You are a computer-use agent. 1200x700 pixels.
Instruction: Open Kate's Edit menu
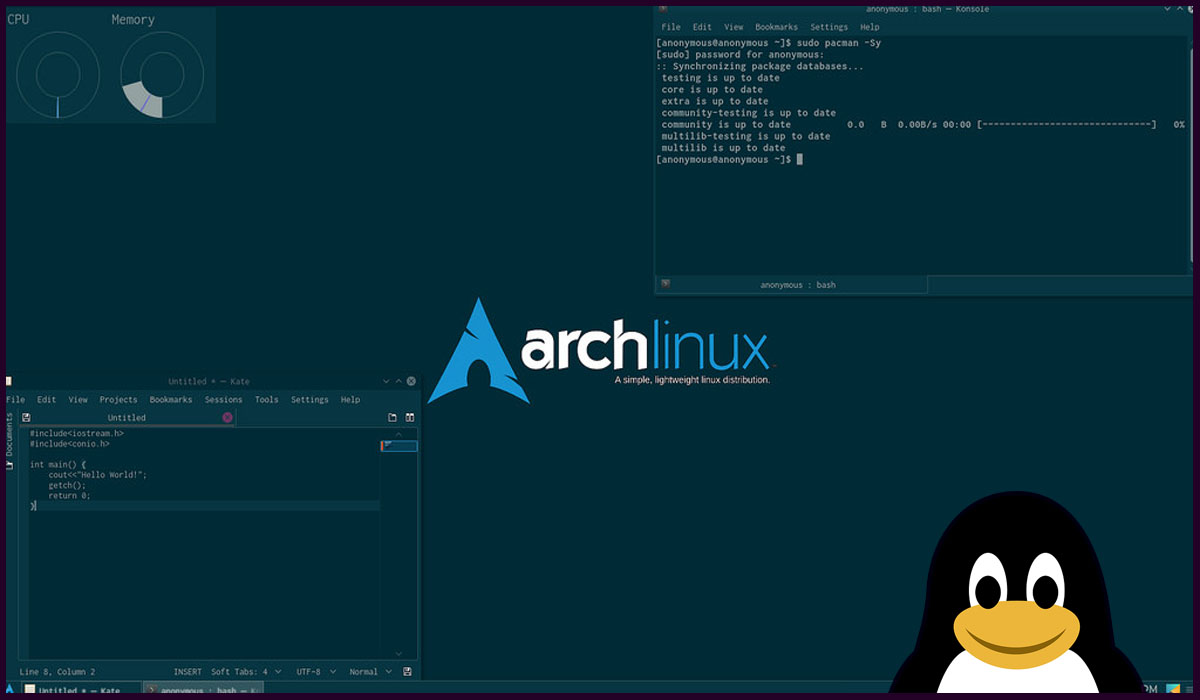[x=47, y=399]
